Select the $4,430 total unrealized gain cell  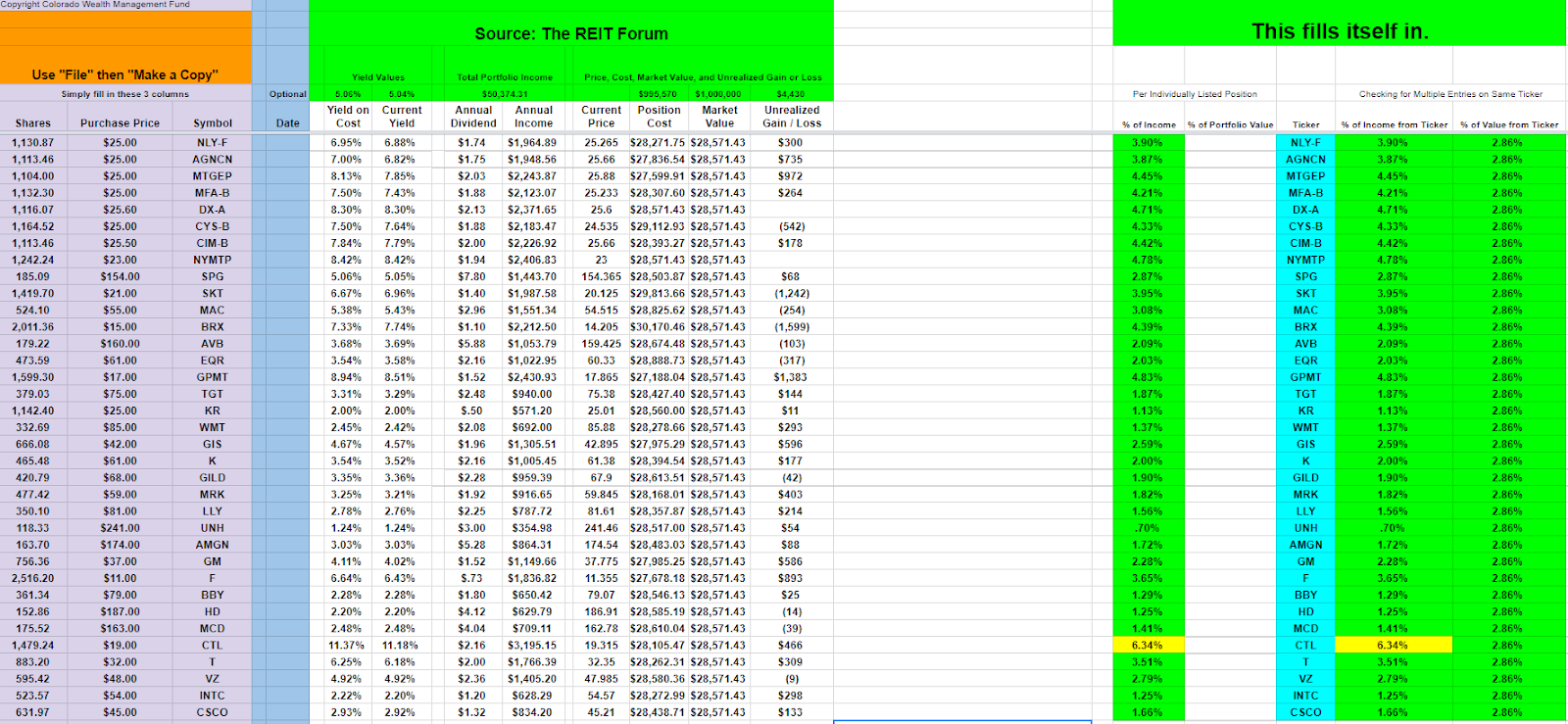tap(790, 94)
